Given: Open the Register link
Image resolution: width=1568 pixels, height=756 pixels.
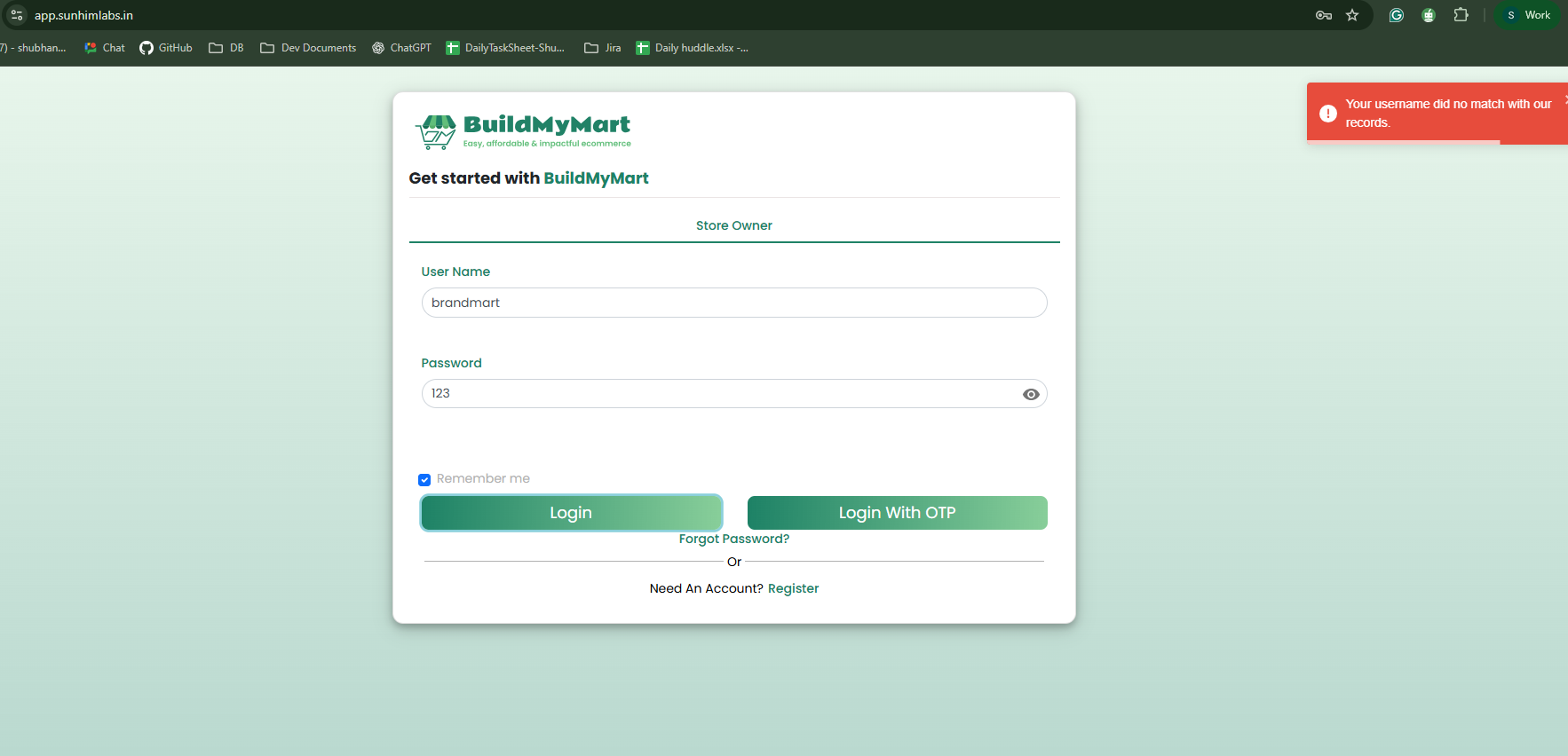Looking at the screenshot, I should pos(793,588).
